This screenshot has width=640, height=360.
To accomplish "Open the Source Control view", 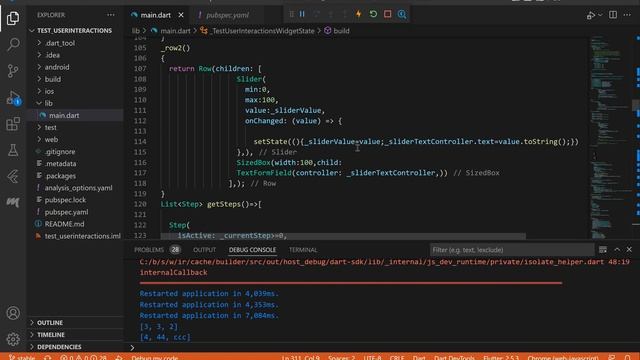I will tap(13, 71).
